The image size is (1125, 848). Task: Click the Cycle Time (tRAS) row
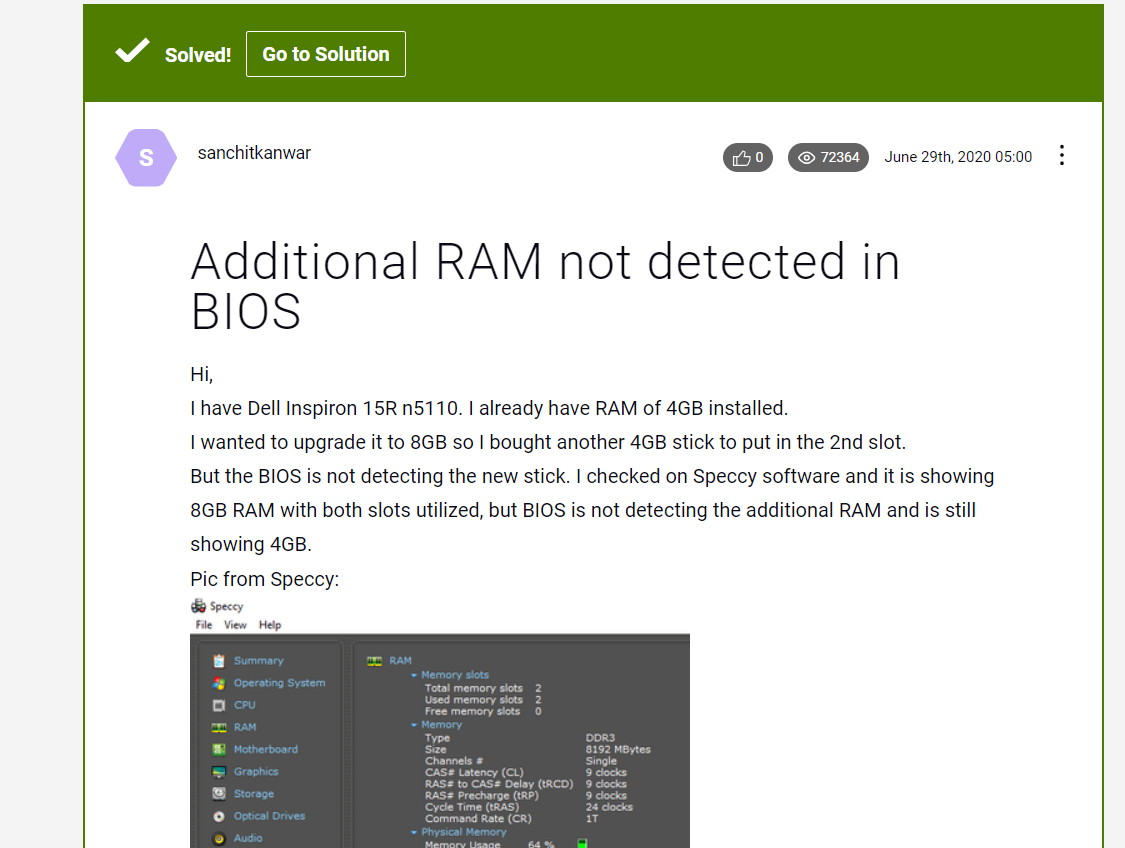coord(529,807)
